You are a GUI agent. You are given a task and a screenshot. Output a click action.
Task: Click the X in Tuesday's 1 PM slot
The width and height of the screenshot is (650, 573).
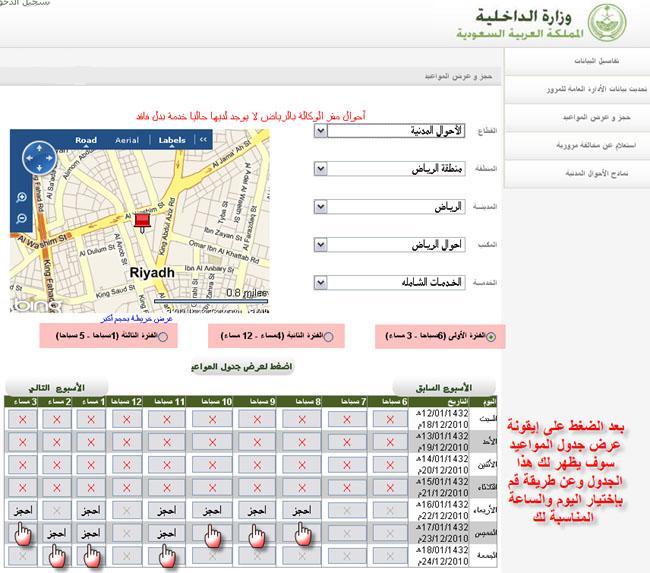coord(91,488)
